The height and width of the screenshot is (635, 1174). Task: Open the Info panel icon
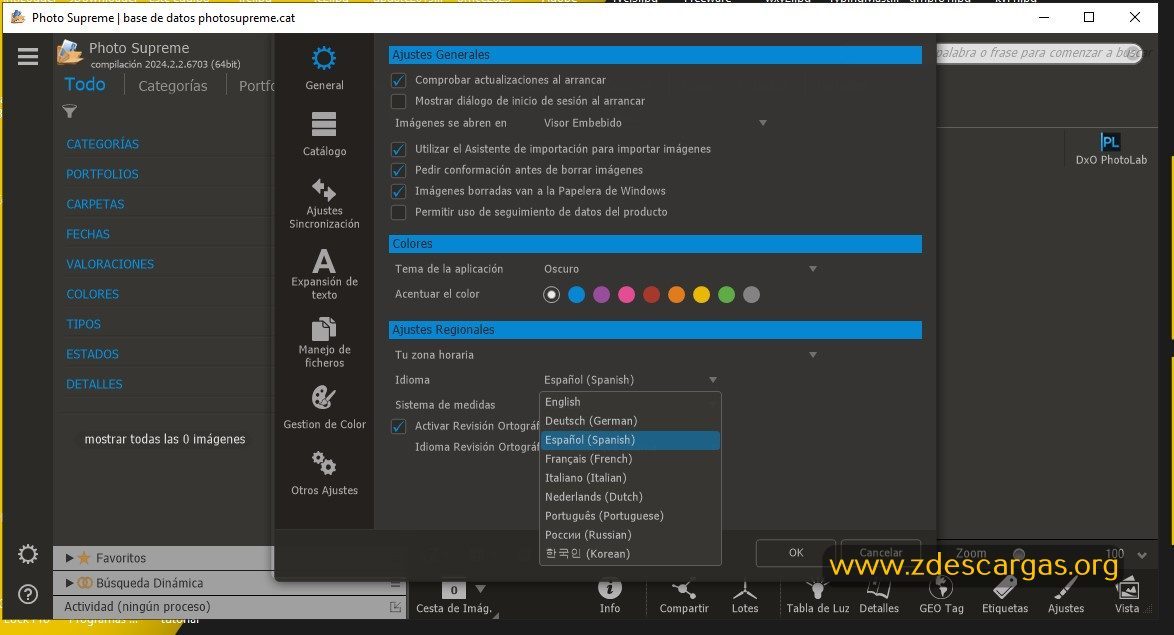pyautogui.click(x=609, y=597)
